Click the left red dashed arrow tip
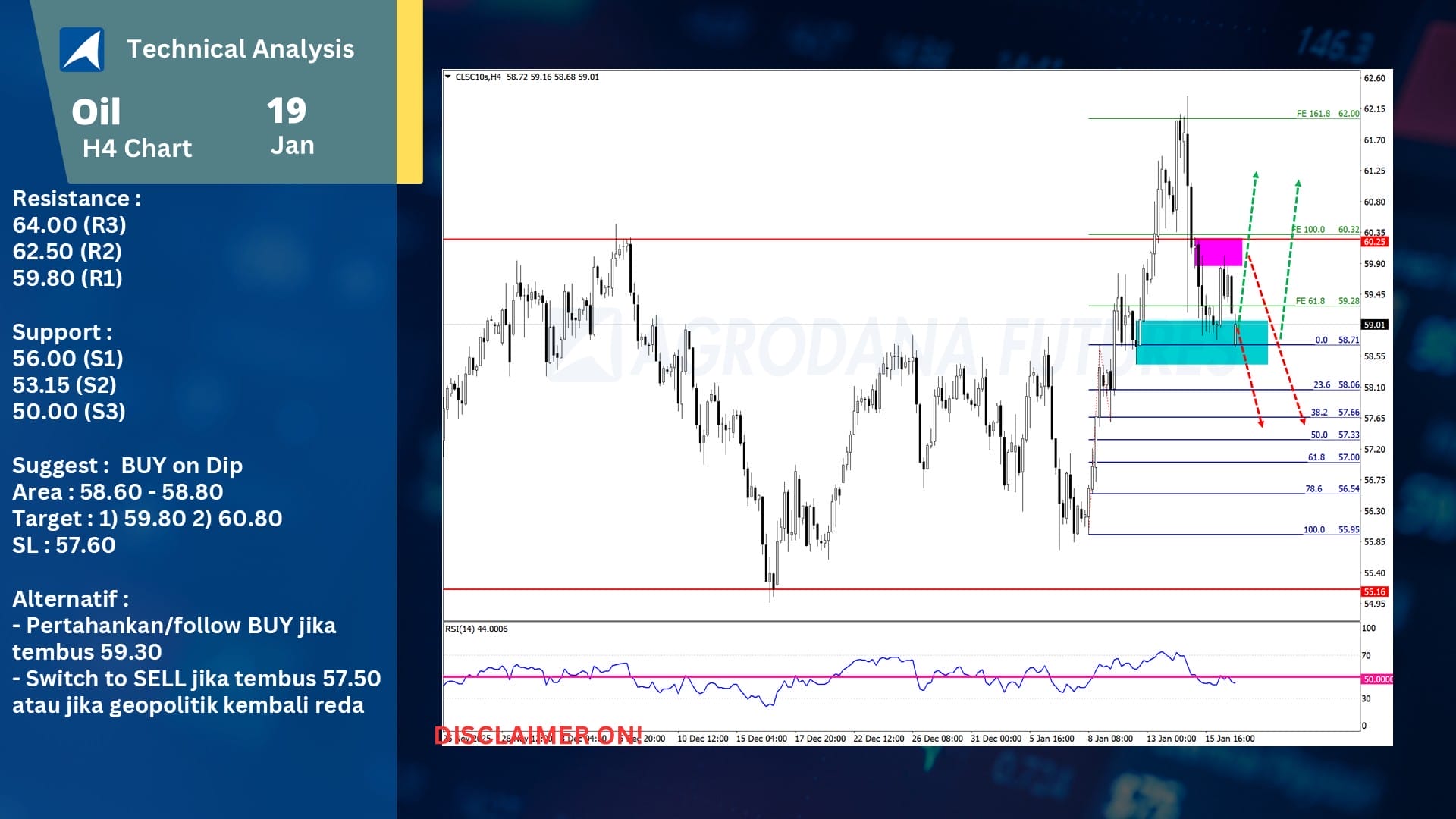Viewport: 1456px width, 819px height. 1261,424
